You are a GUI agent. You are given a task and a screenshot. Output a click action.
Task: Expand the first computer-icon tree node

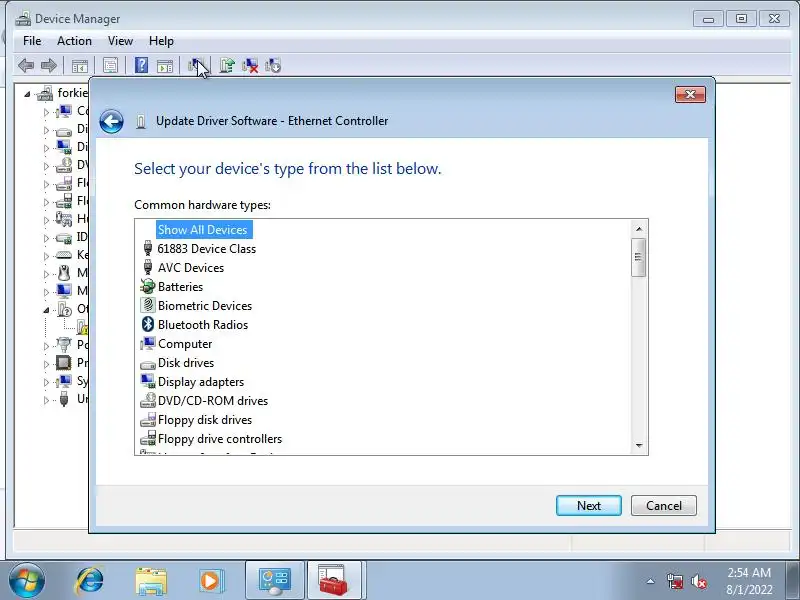point(46,112)
